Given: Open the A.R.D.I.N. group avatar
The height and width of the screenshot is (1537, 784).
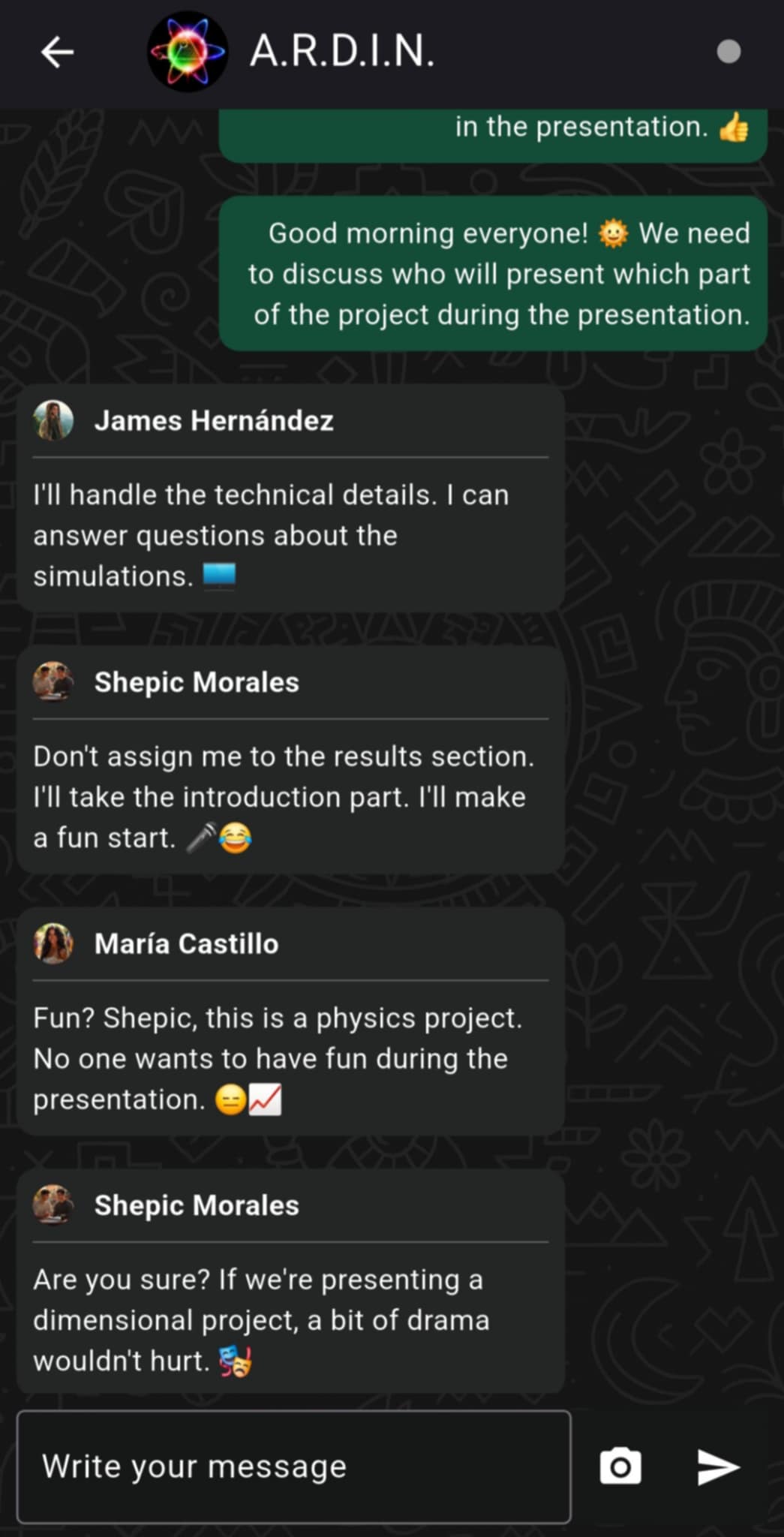Looking at the screenshot, I should point(188,52).
